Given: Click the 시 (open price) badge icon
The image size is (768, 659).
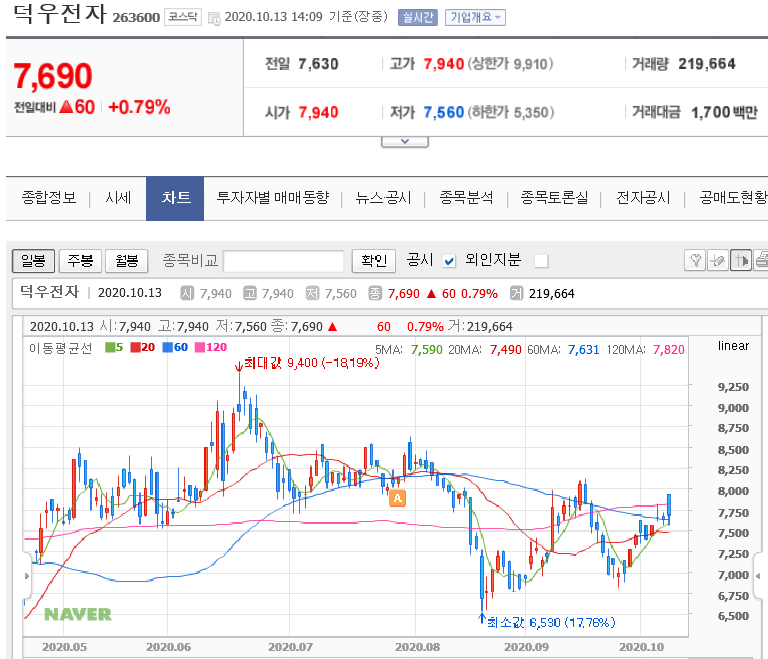Looking at the screenshot, I should tap(187, 293).
